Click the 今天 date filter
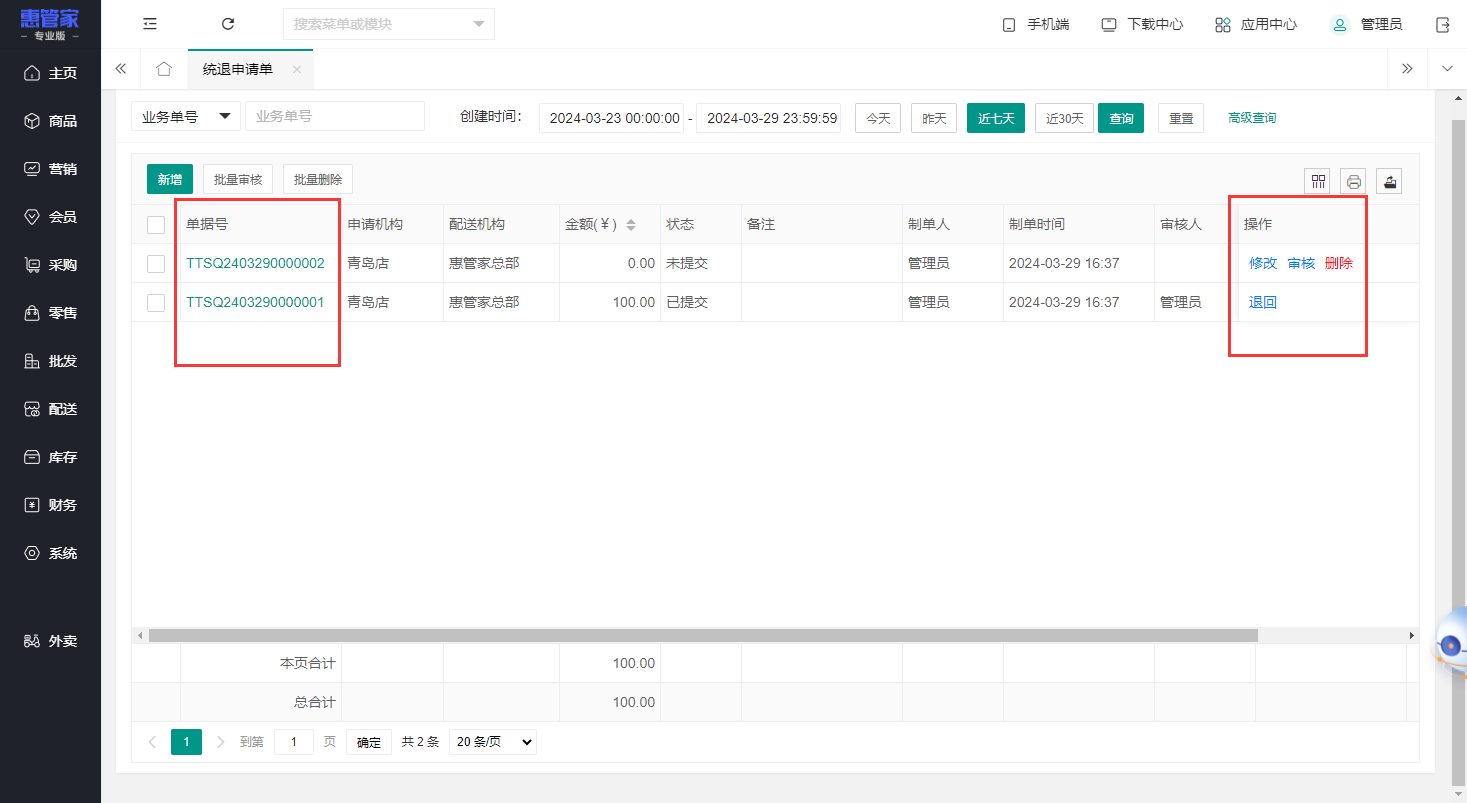 coord(878,118)
